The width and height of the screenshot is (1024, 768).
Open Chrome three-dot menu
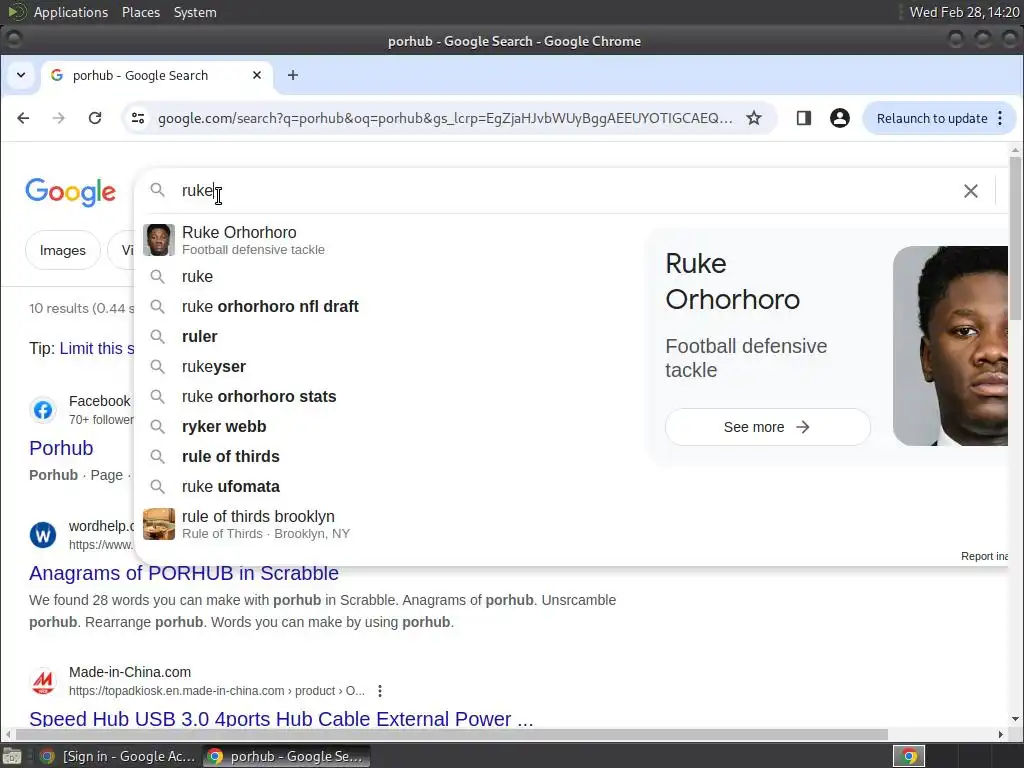(x=1000, y=118)
